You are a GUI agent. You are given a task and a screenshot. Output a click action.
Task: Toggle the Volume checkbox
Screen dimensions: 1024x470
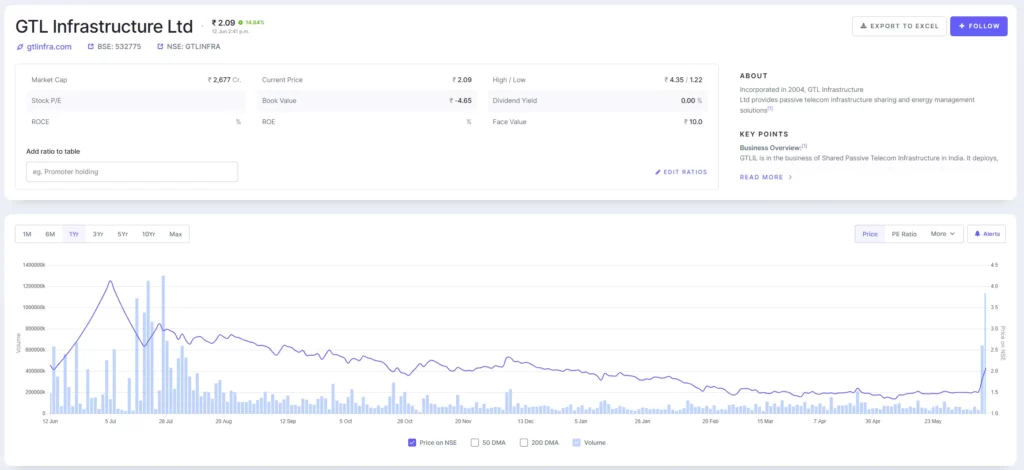click(576, 442)
